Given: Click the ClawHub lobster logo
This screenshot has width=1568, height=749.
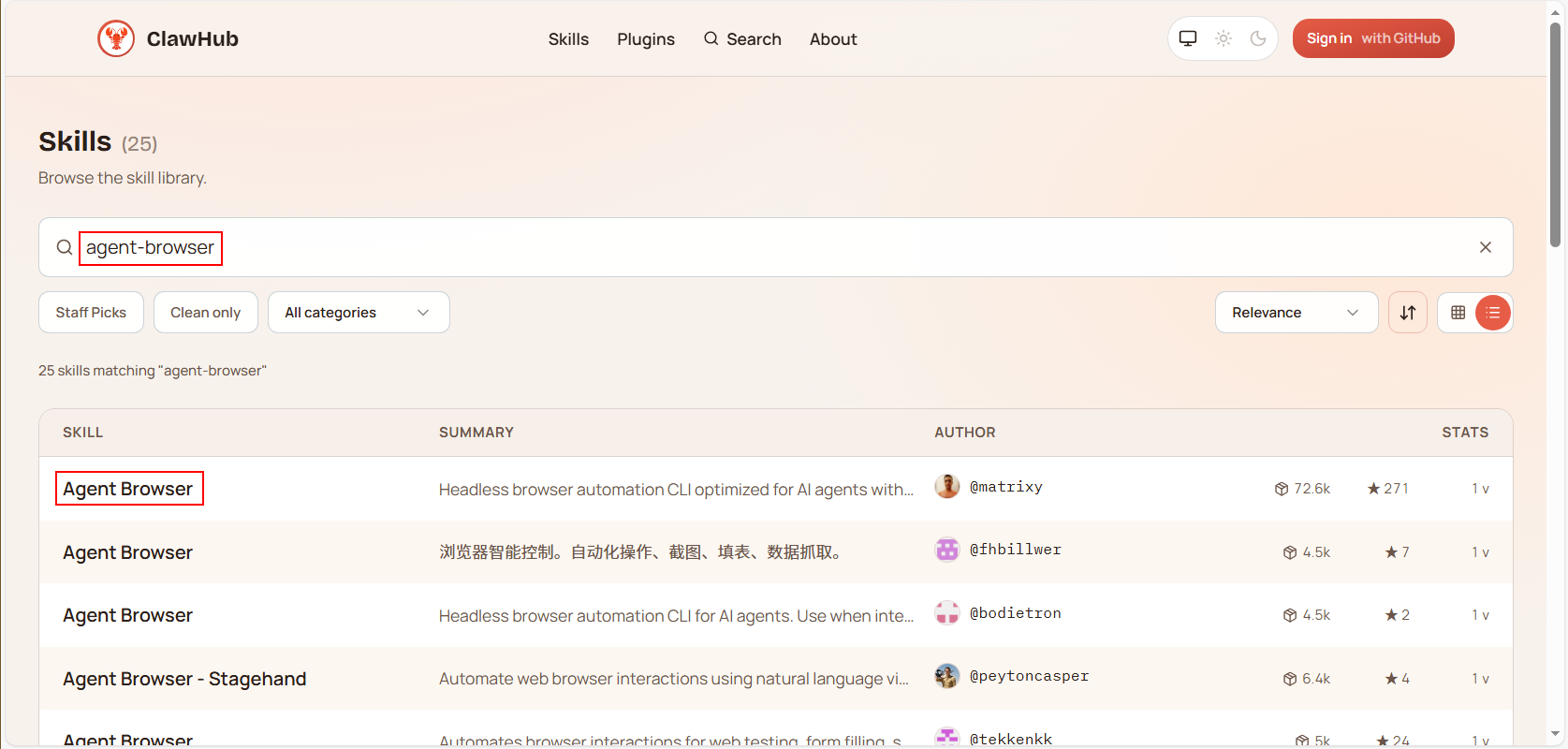Looking at the screenshot, I should pyautogui.click(x=116, y=38).
